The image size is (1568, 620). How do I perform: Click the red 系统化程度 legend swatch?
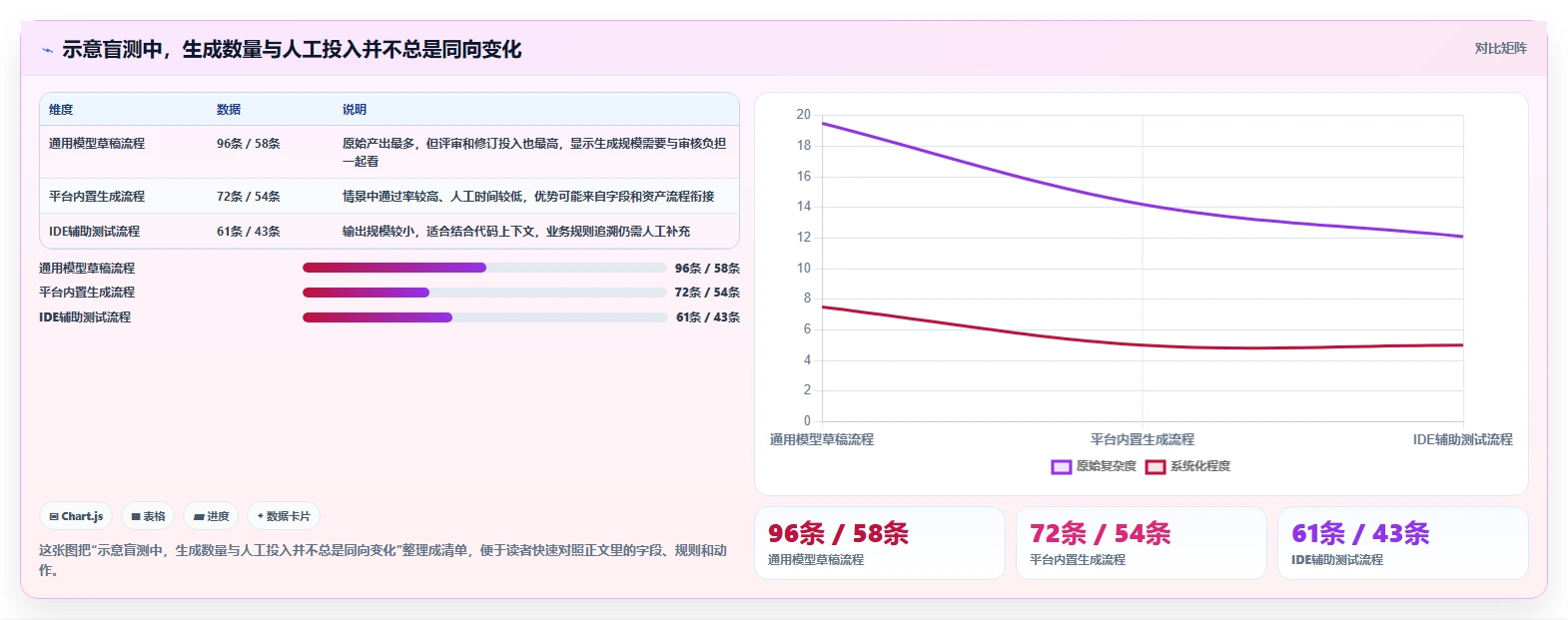pos(1156,466)
